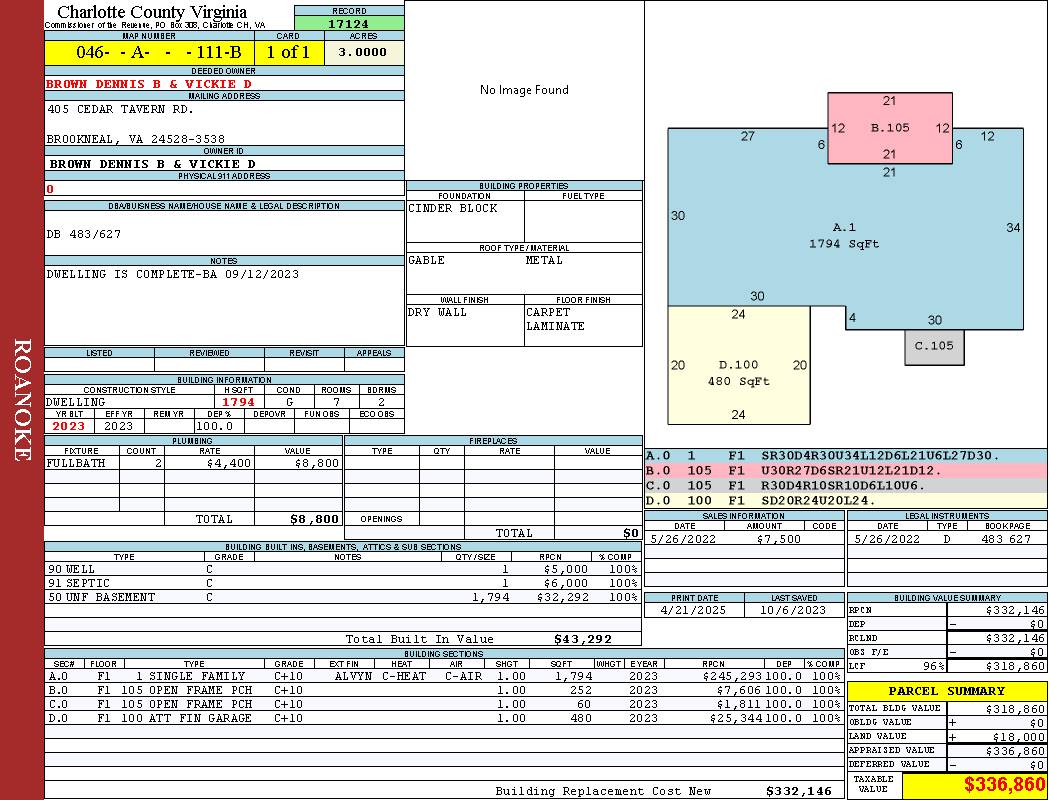Click the green record number 17124 field

(349, 23)
